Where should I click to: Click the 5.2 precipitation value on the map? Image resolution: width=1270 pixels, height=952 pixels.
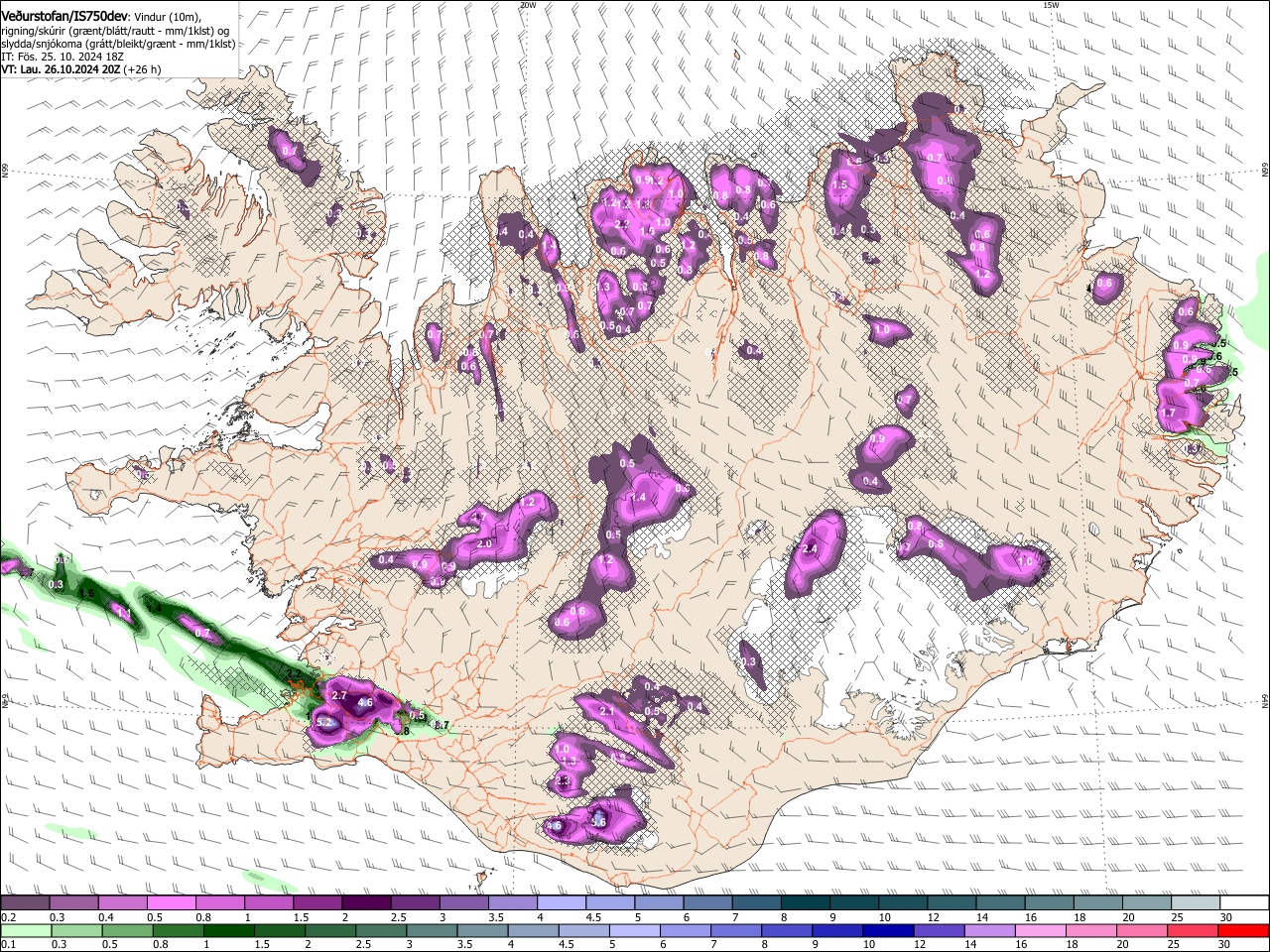click(323, 723)
